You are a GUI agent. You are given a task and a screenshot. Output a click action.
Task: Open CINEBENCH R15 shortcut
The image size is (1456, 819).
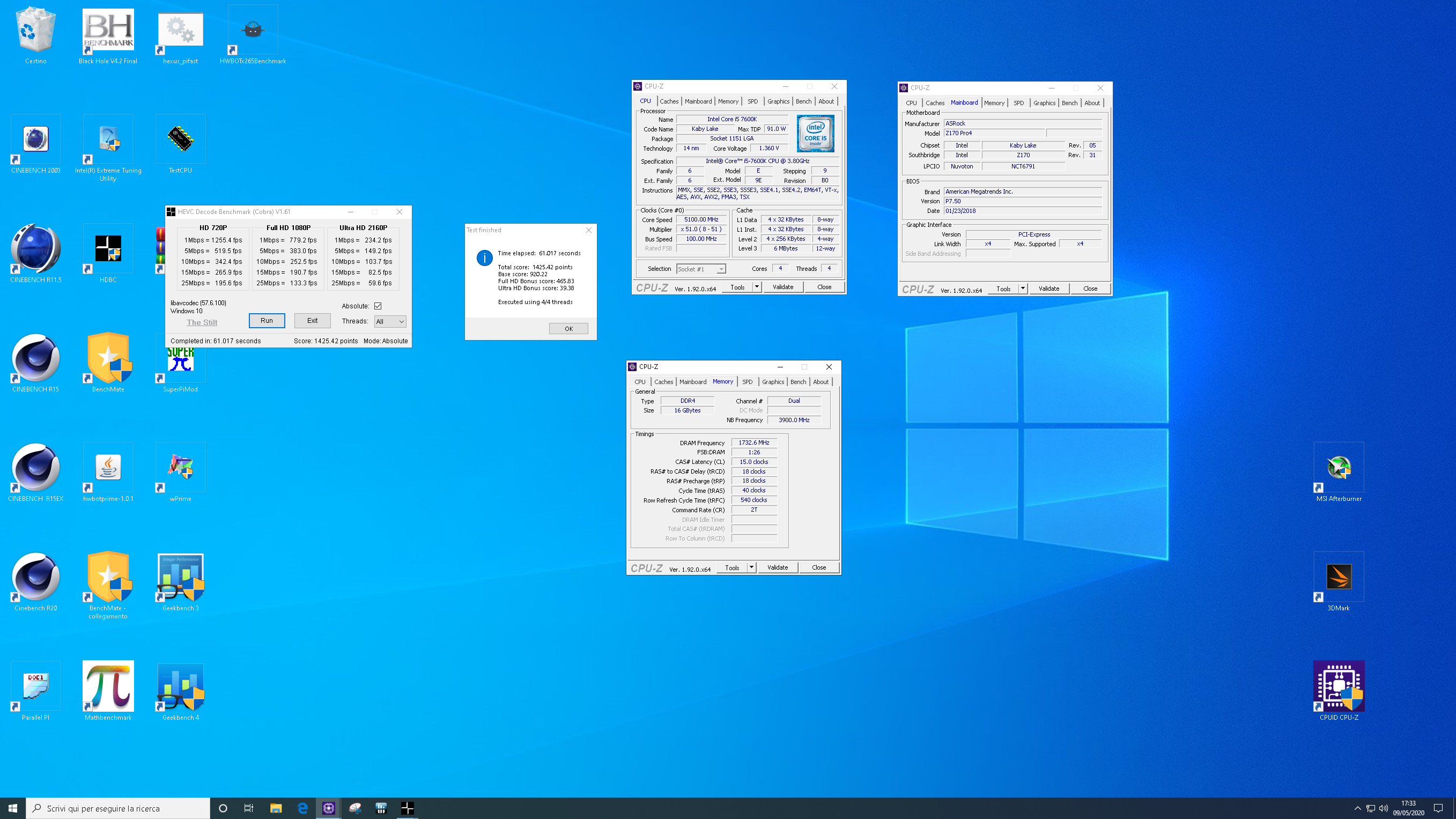[35, 364]
